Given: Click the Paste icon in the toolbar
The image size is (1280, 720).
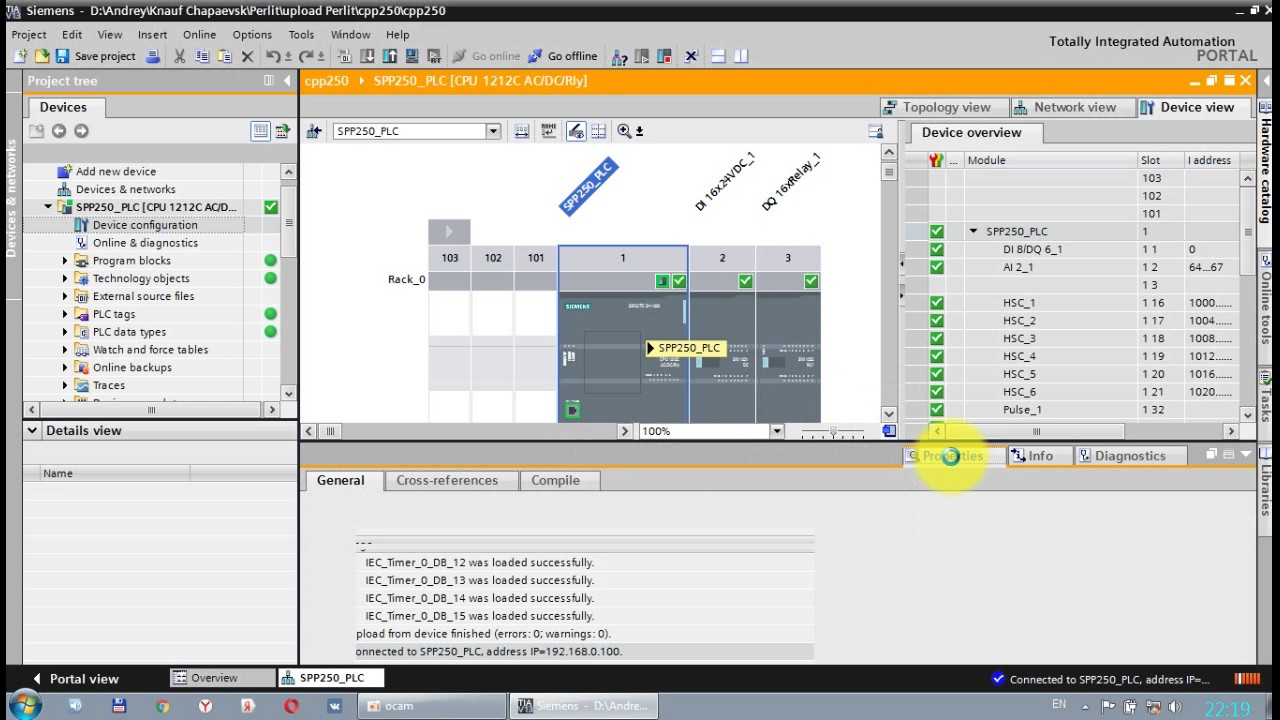Looking at the screenshot, I should click(x=224, y=57).
